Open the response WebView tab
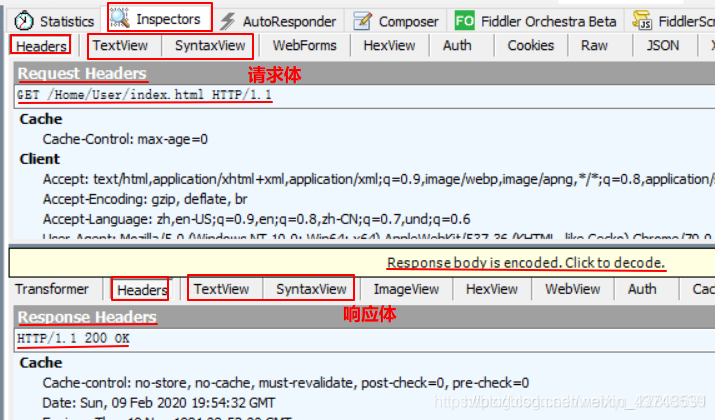 point(573,289)
